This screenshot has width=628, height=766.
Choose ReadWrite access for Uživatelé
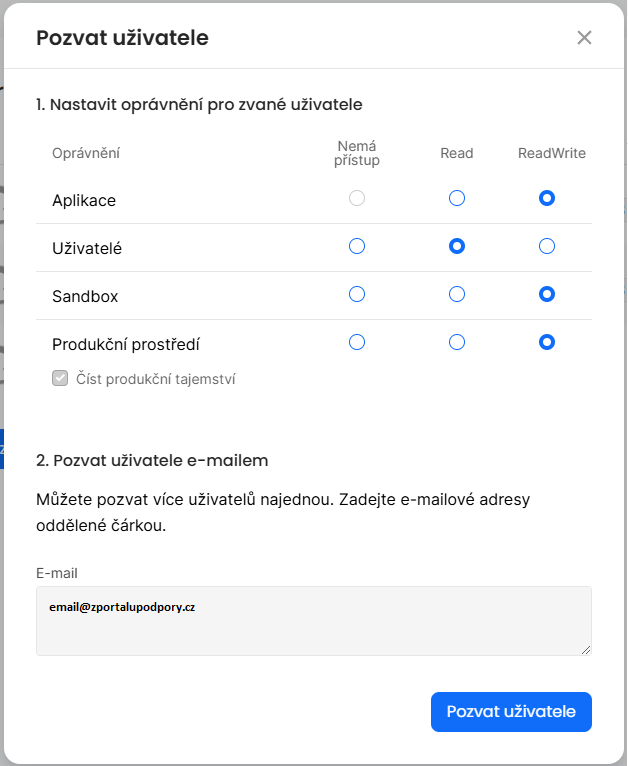tap(547, 246)
